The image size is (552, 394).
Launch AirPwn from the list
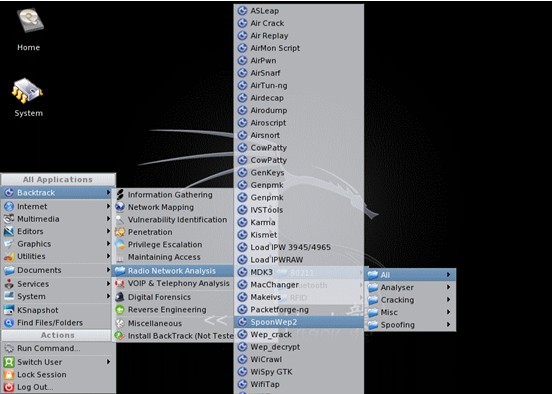pyautogui.click(x=299, y=61)
